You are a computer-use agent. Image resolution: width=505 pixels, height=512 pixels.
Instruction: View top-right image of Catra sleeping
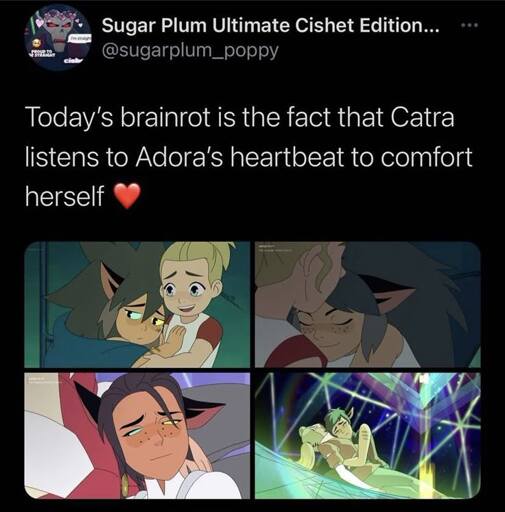368,304
